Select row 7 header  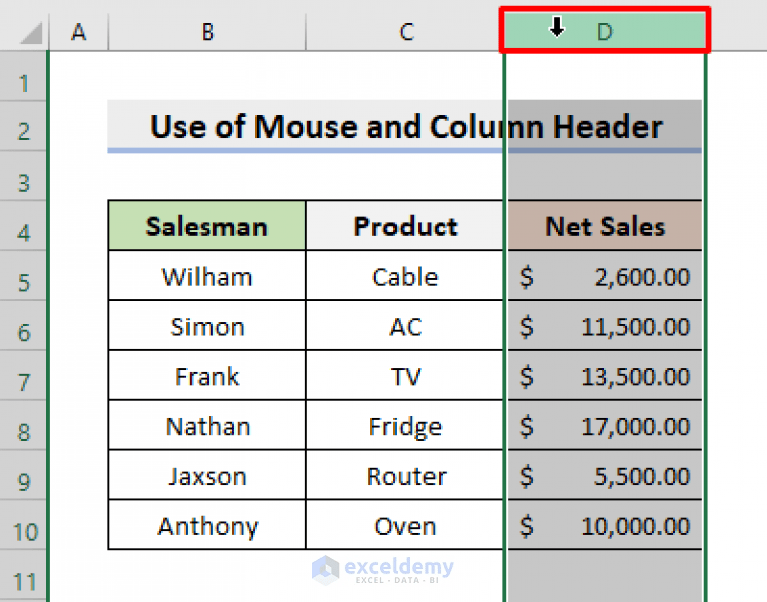coord(23,376)
